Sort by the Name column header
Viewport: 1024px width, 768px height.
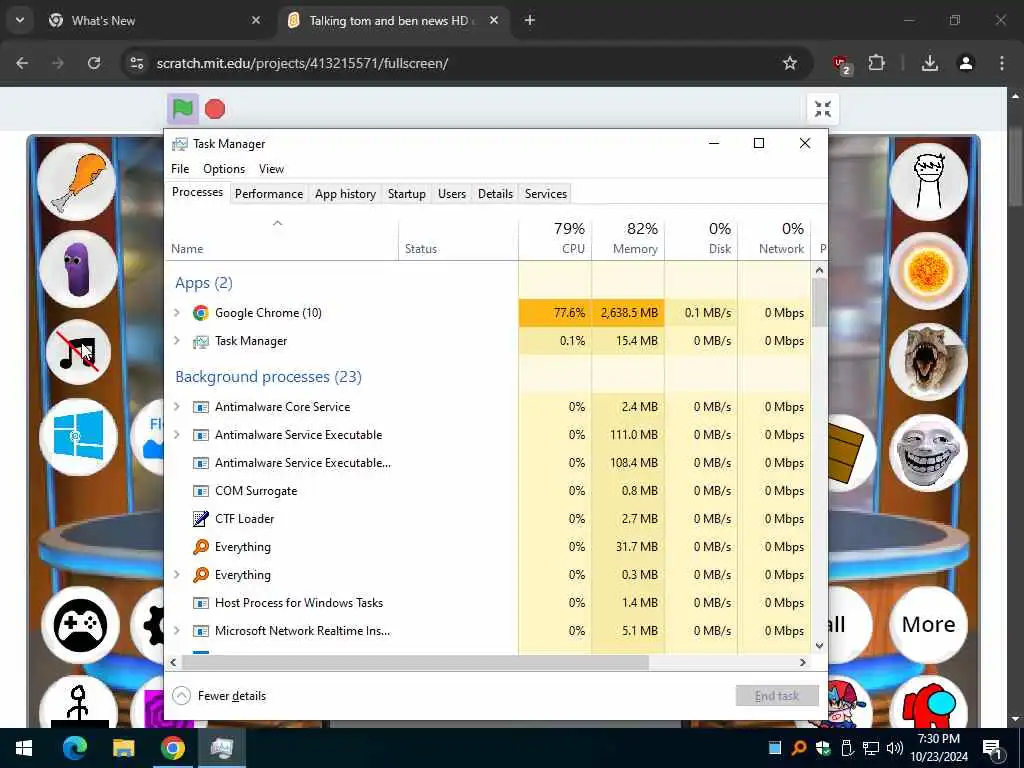tap(282, 238)
